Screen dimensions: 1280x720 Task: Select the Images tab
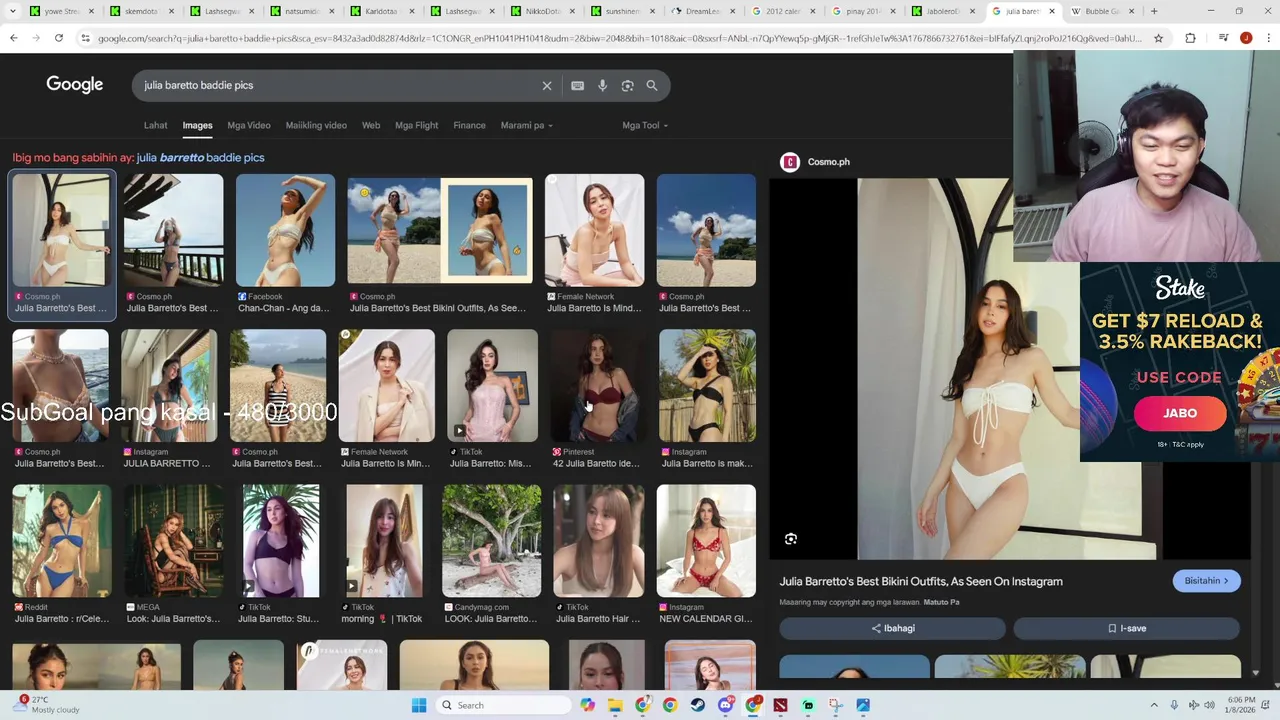click(x=197, y=125)
